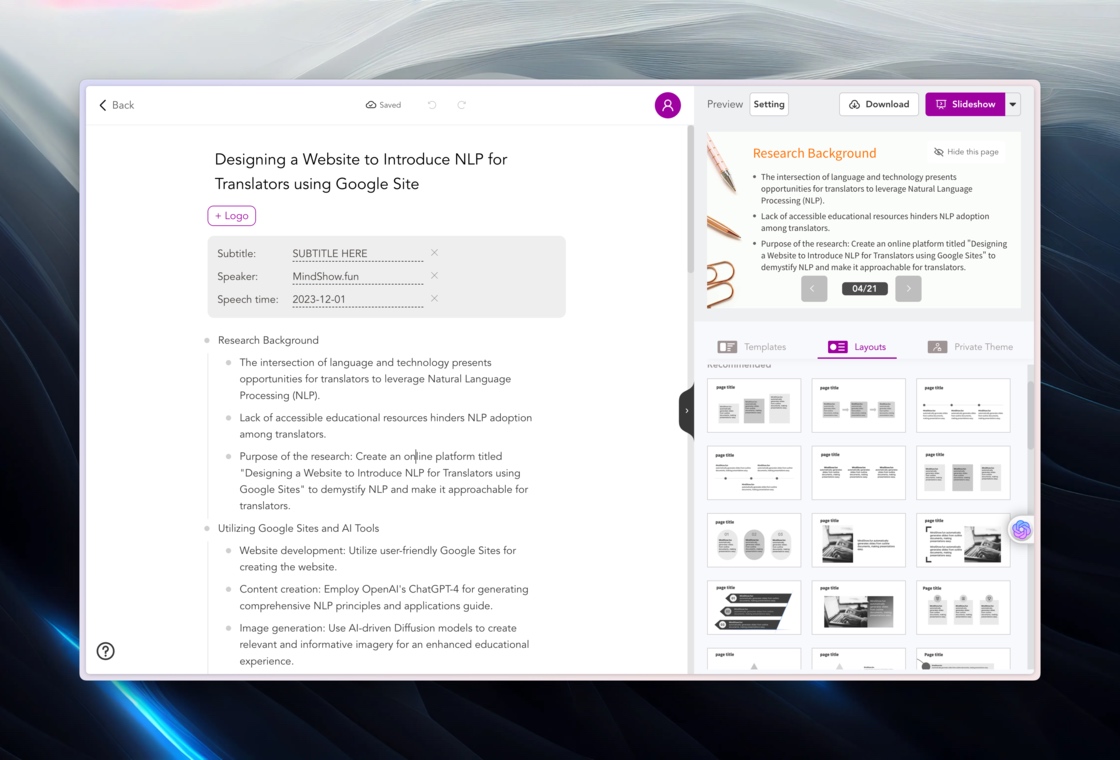The width and height of the screenshot is (1120, 760).
Task: Edit the Speaker field MindShow.fun
Action: 357,276
